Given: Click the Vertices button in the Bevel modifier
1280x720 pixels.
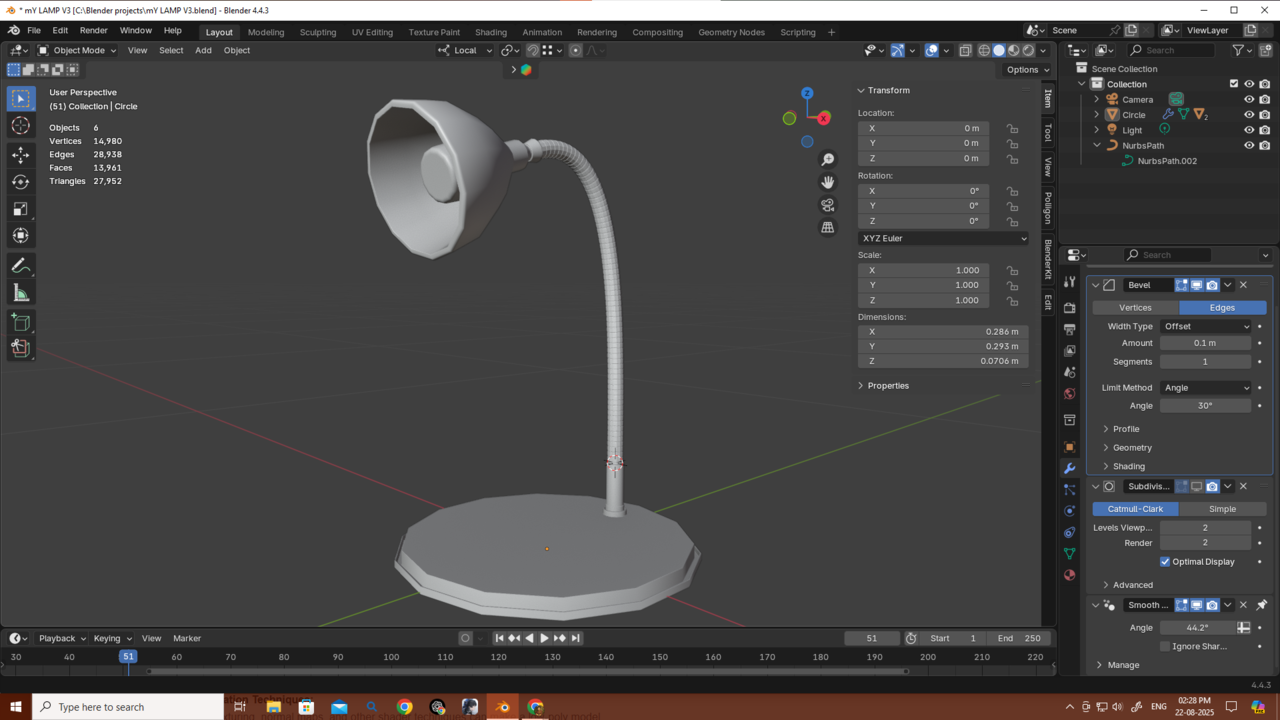Looking at the screenshot, I should pyautogui.click(x=1135, y=308).
